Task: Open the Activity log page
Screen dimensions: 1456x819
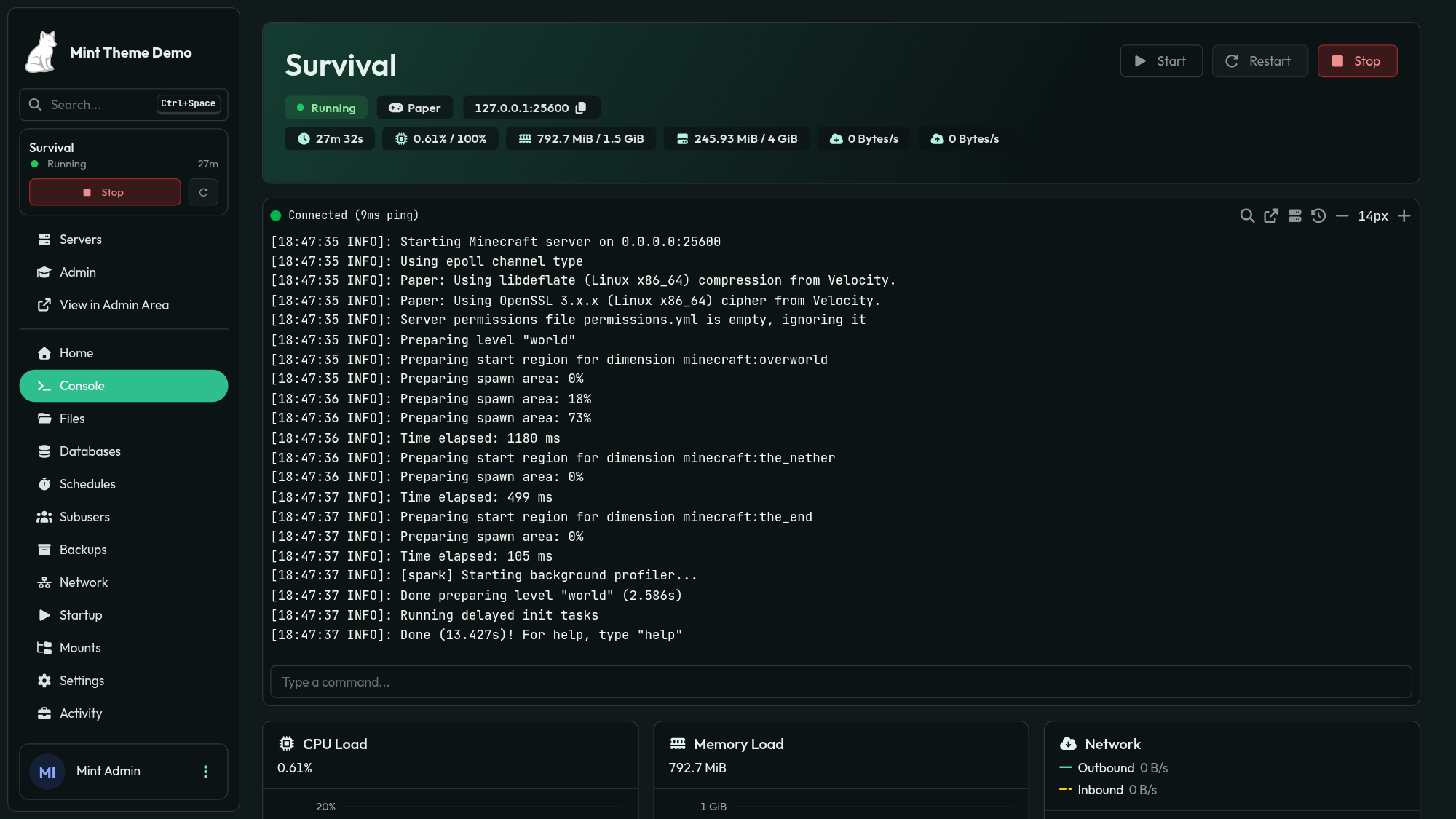Action: coord(123,713)
